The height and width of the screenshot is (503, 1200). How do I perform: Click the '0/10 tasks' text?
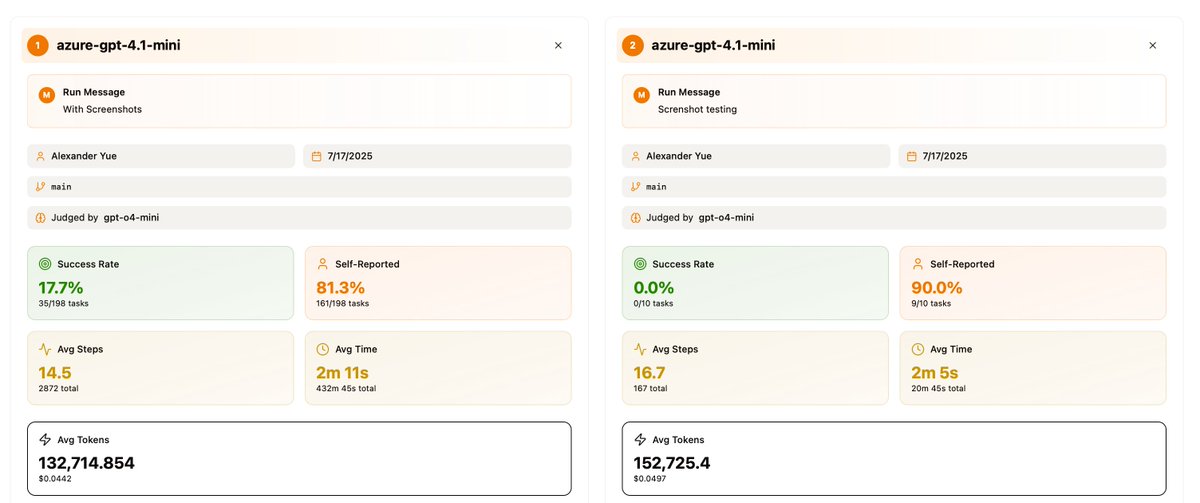(x=653, y=303)
